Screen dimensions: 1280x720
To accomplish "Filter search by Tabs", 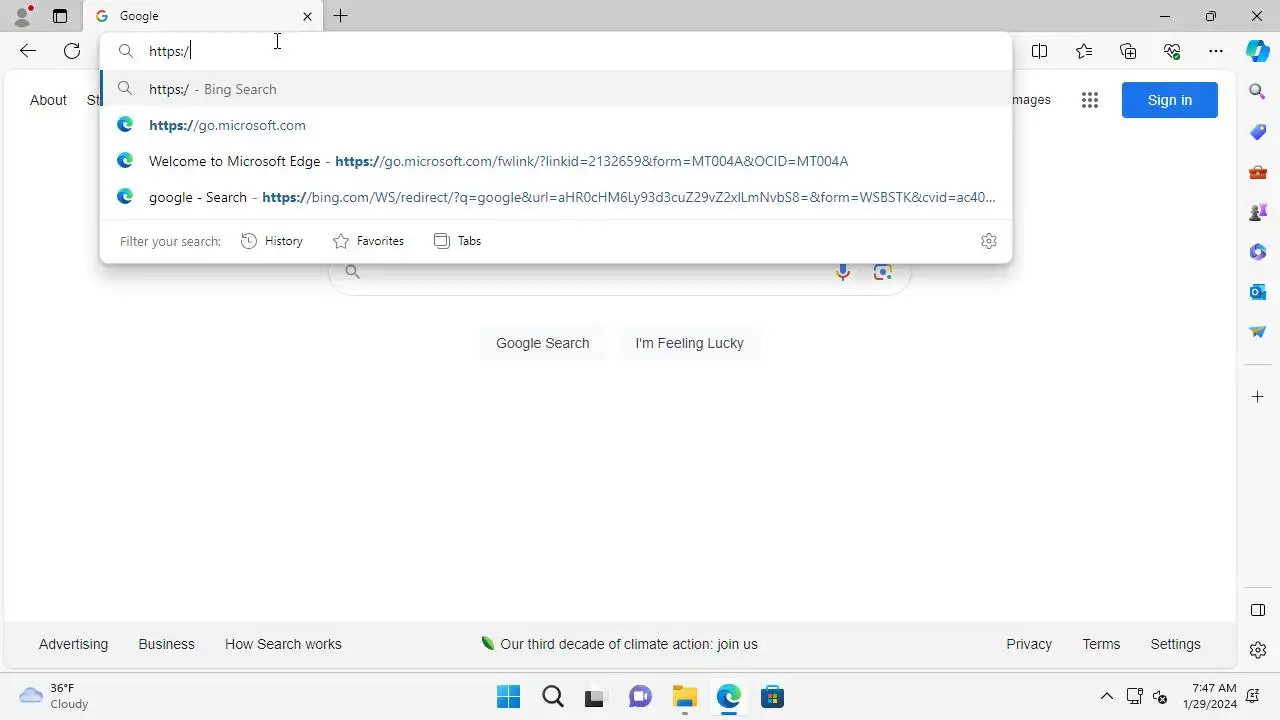I will 458,241.
